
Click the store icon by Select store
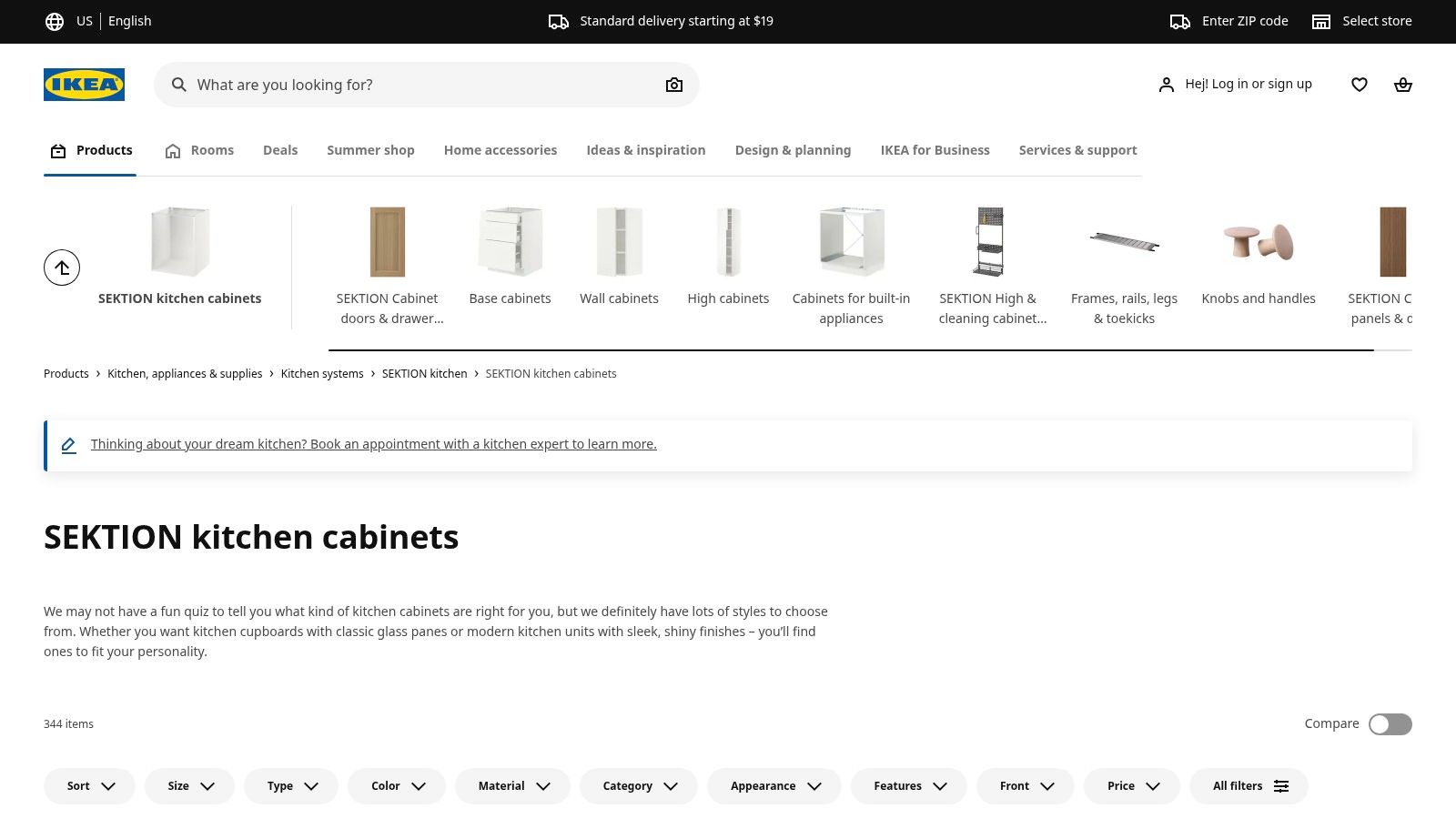point(1321,21)
